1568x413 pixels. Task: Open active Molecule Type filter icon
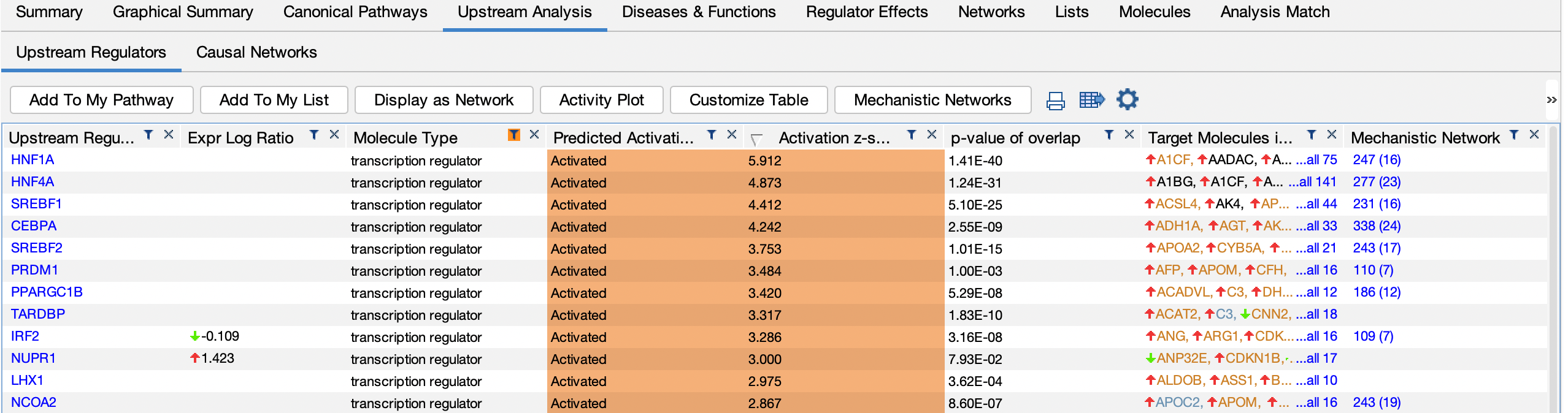(x=514, y=135)
